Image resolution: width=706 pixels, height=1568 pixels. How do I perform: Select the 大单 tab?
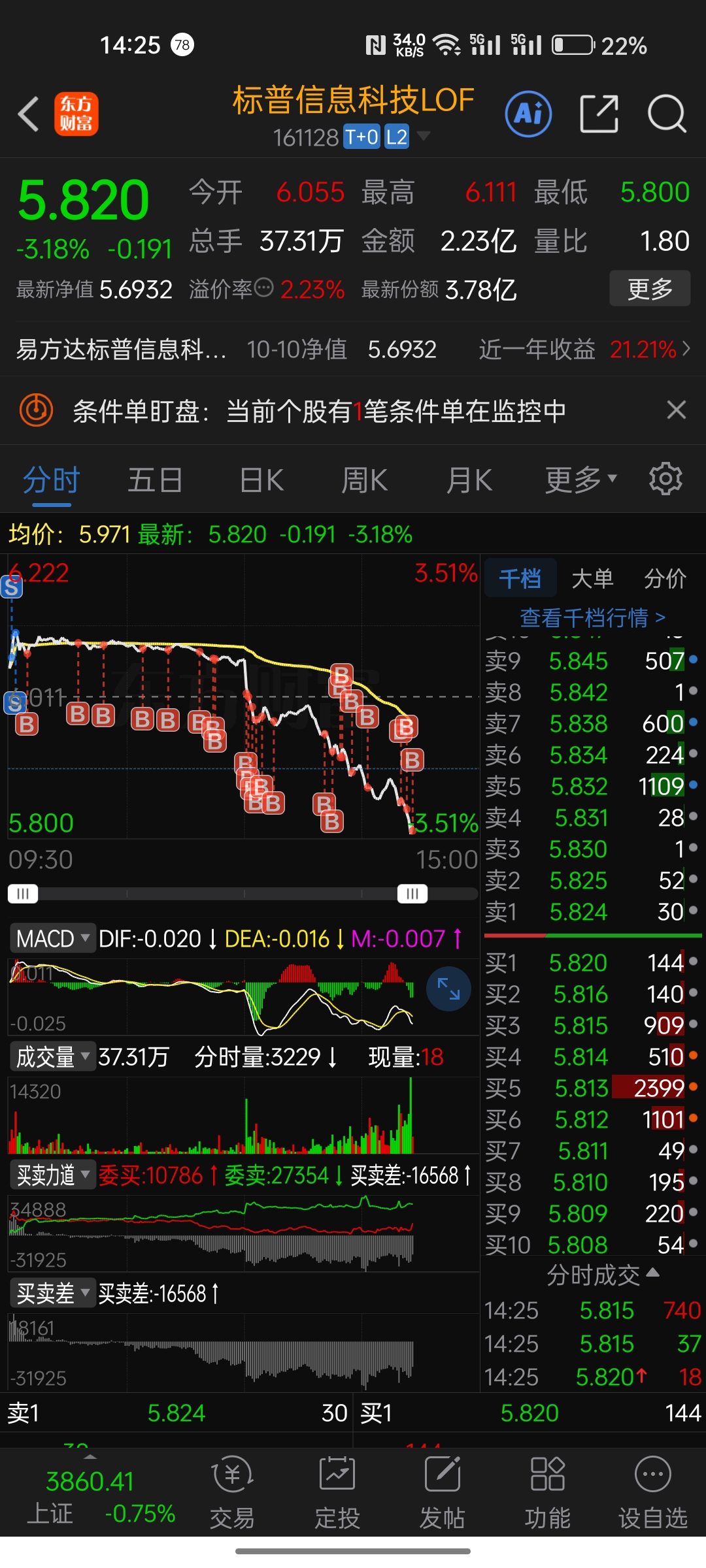(592, 578)
